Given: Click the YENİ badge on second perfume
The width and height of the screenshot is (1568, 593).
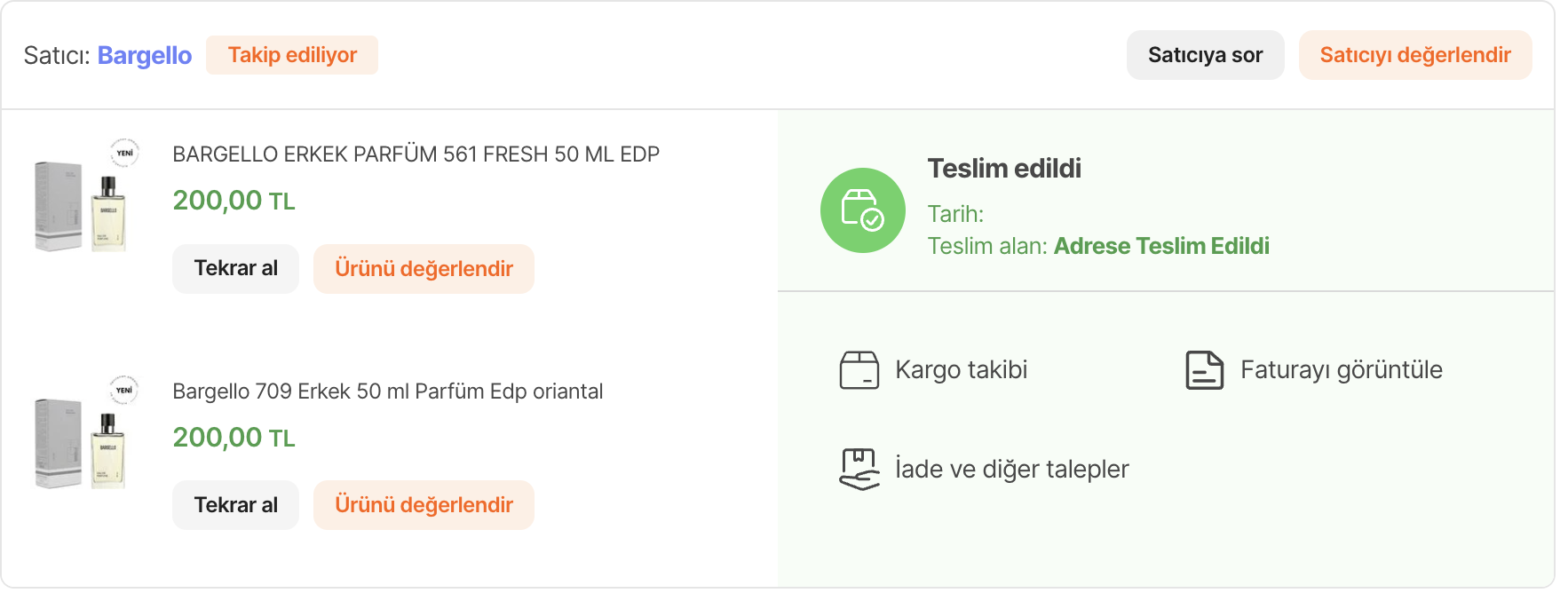Looking at the screenshot, I should [124, 390].
